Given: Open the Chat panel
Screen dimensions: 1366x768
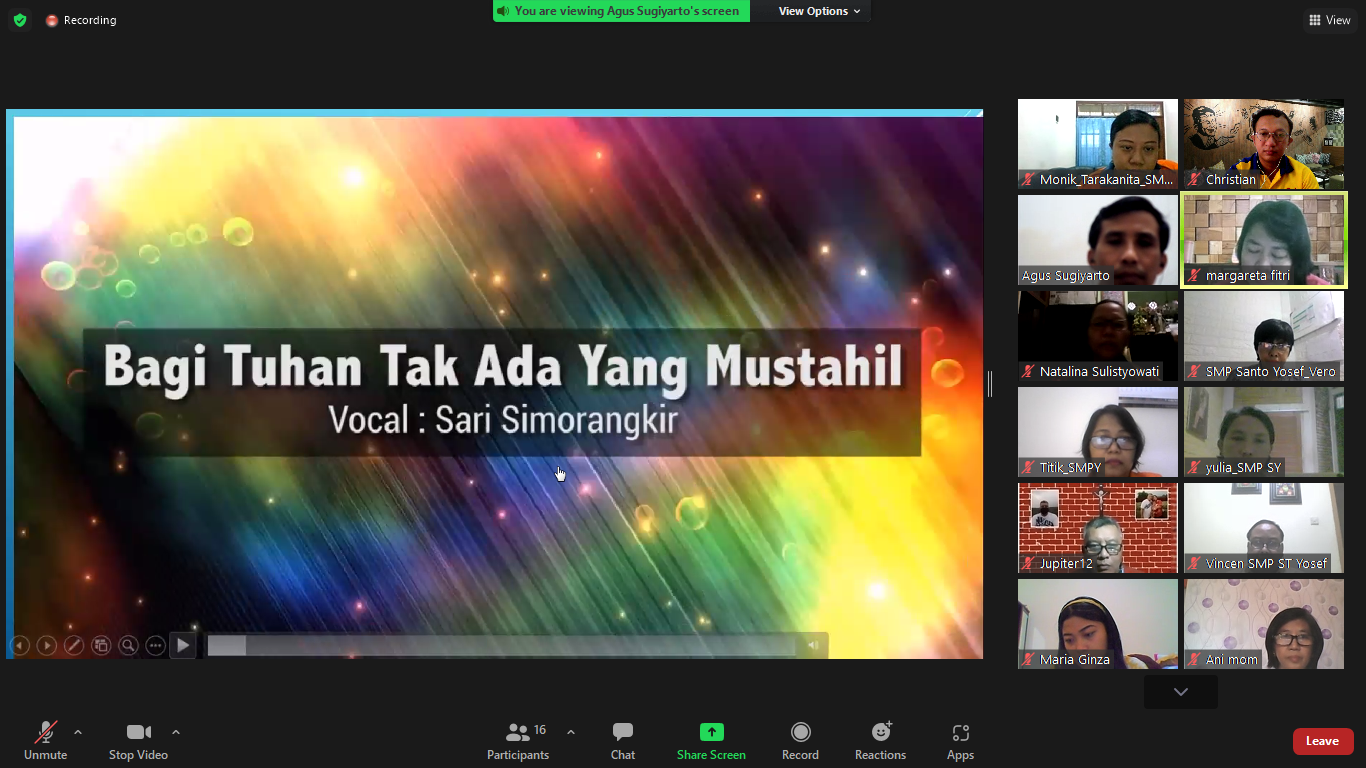Looking at the screenshot, I should (x=623, y=741).
